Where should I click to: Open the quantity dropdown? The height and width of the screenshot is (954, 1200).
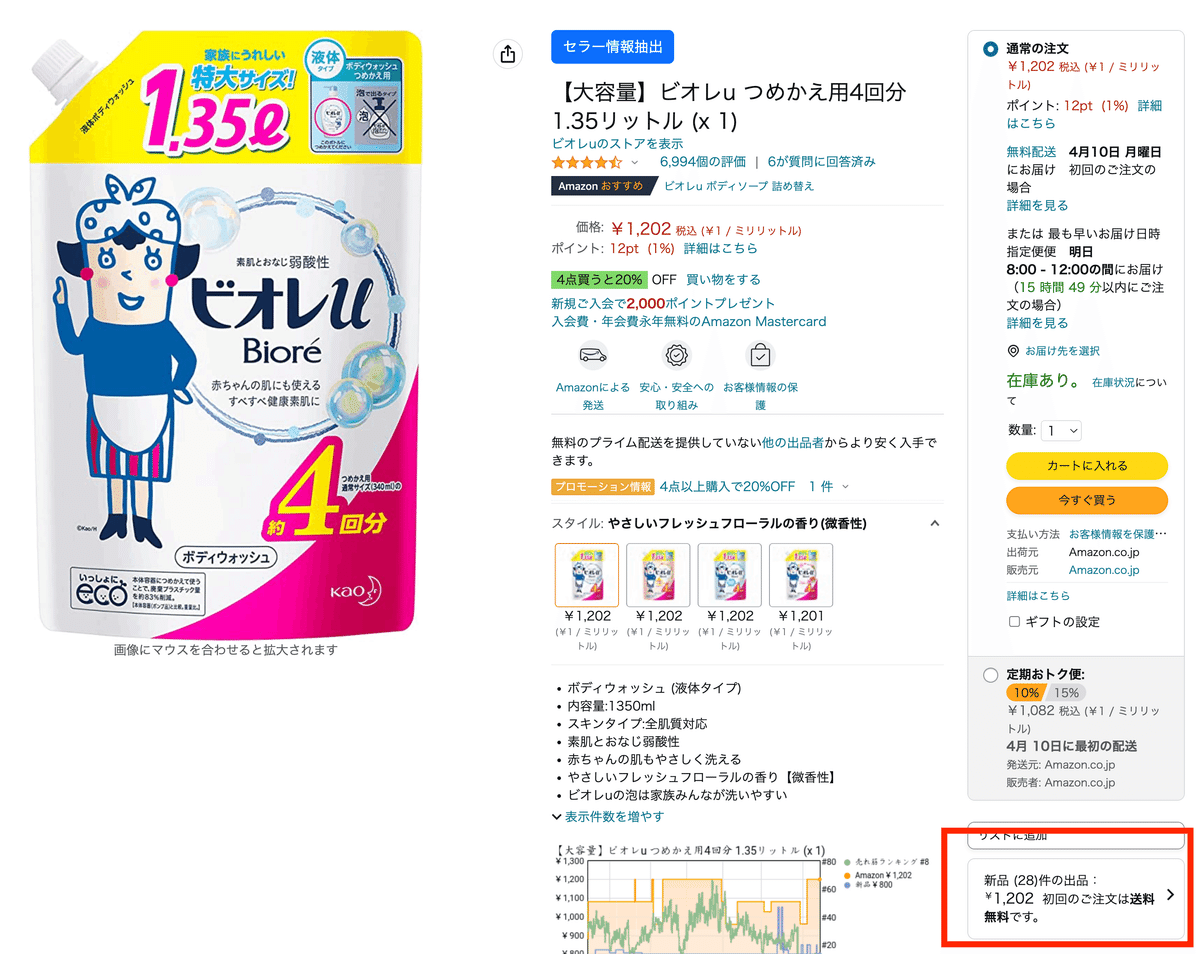(1061, 431)
